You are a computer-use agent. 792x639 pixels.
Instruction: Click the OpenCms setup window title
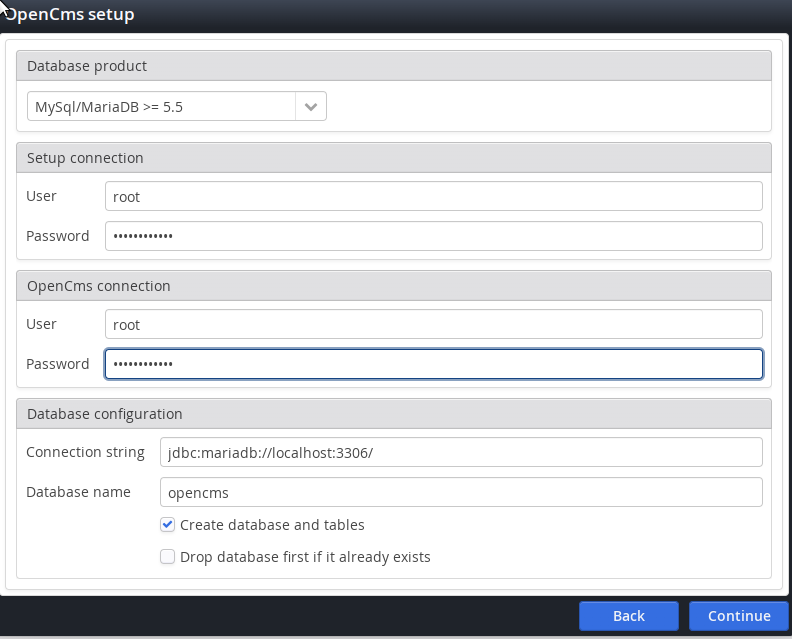[70, 15]
